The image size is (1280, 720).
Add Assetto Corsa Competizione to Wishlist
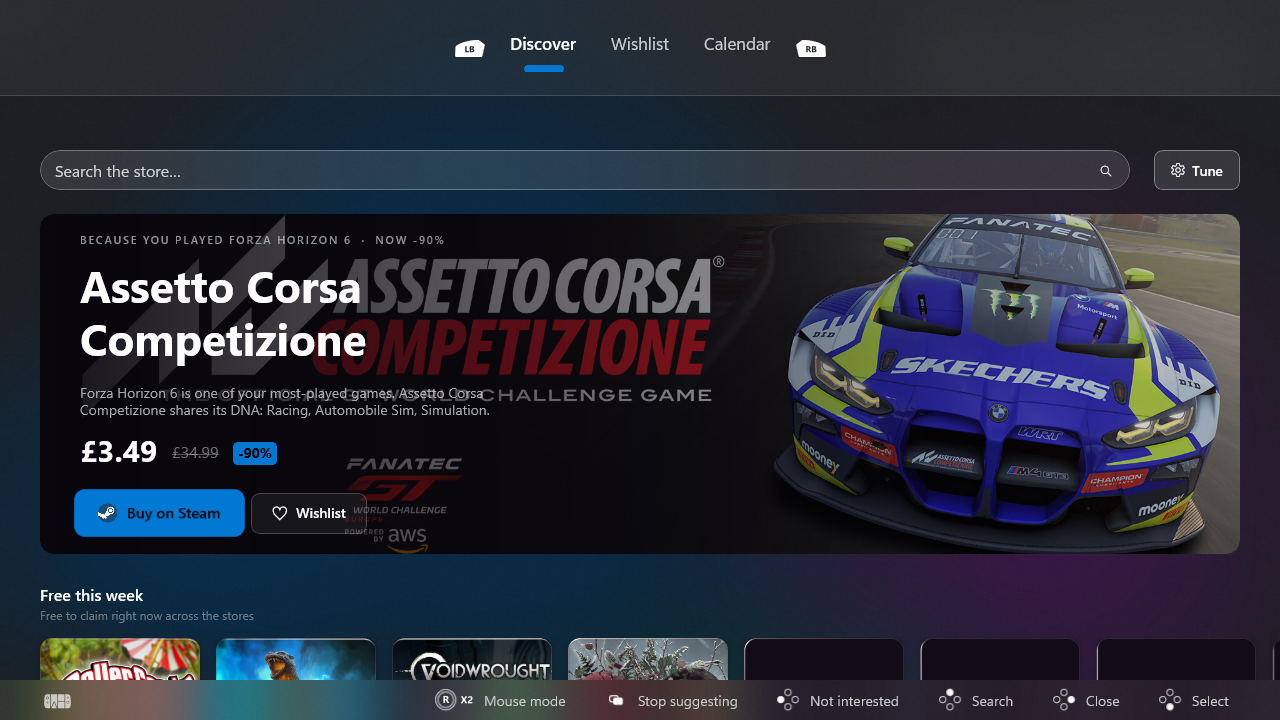click(309, 513)
